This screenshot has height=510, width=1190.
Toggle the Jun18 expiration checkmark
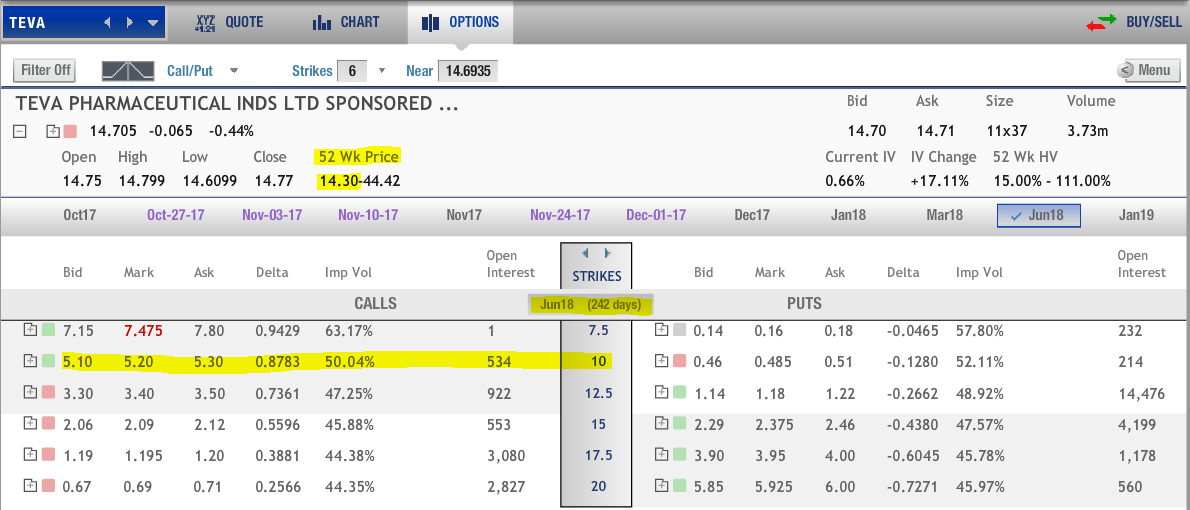point(1016,216)
